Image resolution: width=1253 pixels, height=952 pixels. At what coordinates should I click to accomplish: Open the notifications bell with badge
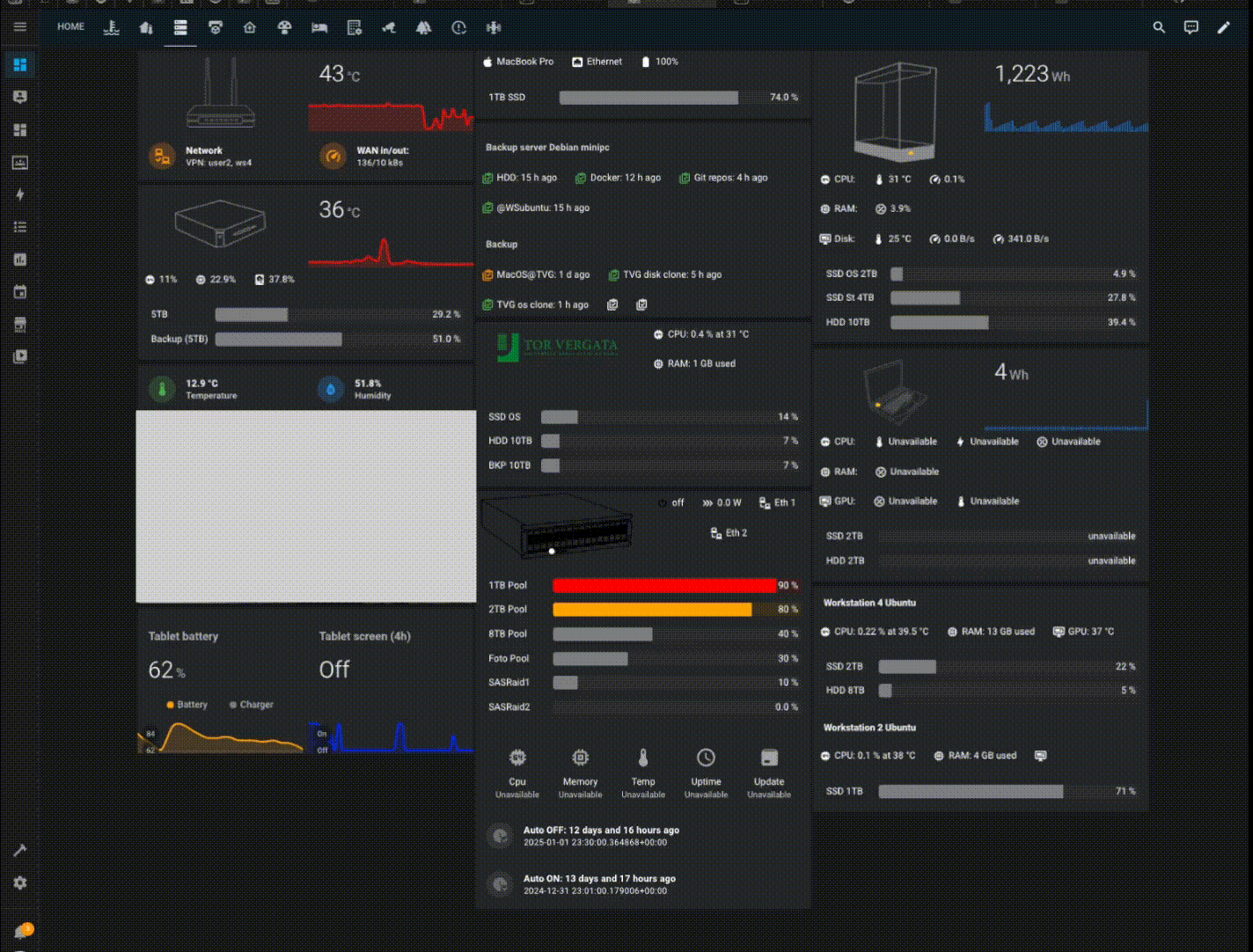tap(22, 931)
